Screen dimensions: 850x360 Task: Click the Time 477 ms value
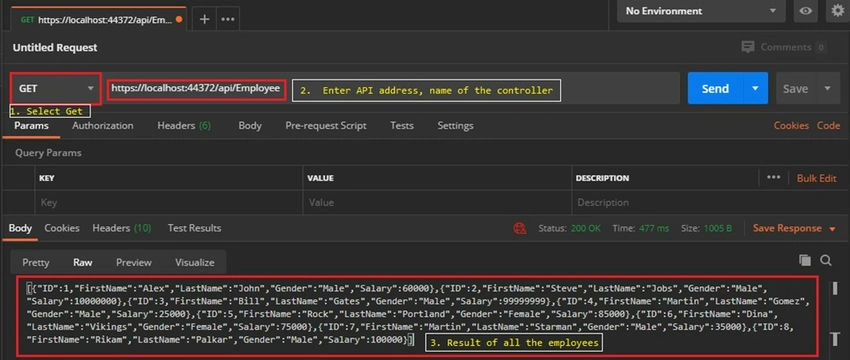[x=654, y=229]
